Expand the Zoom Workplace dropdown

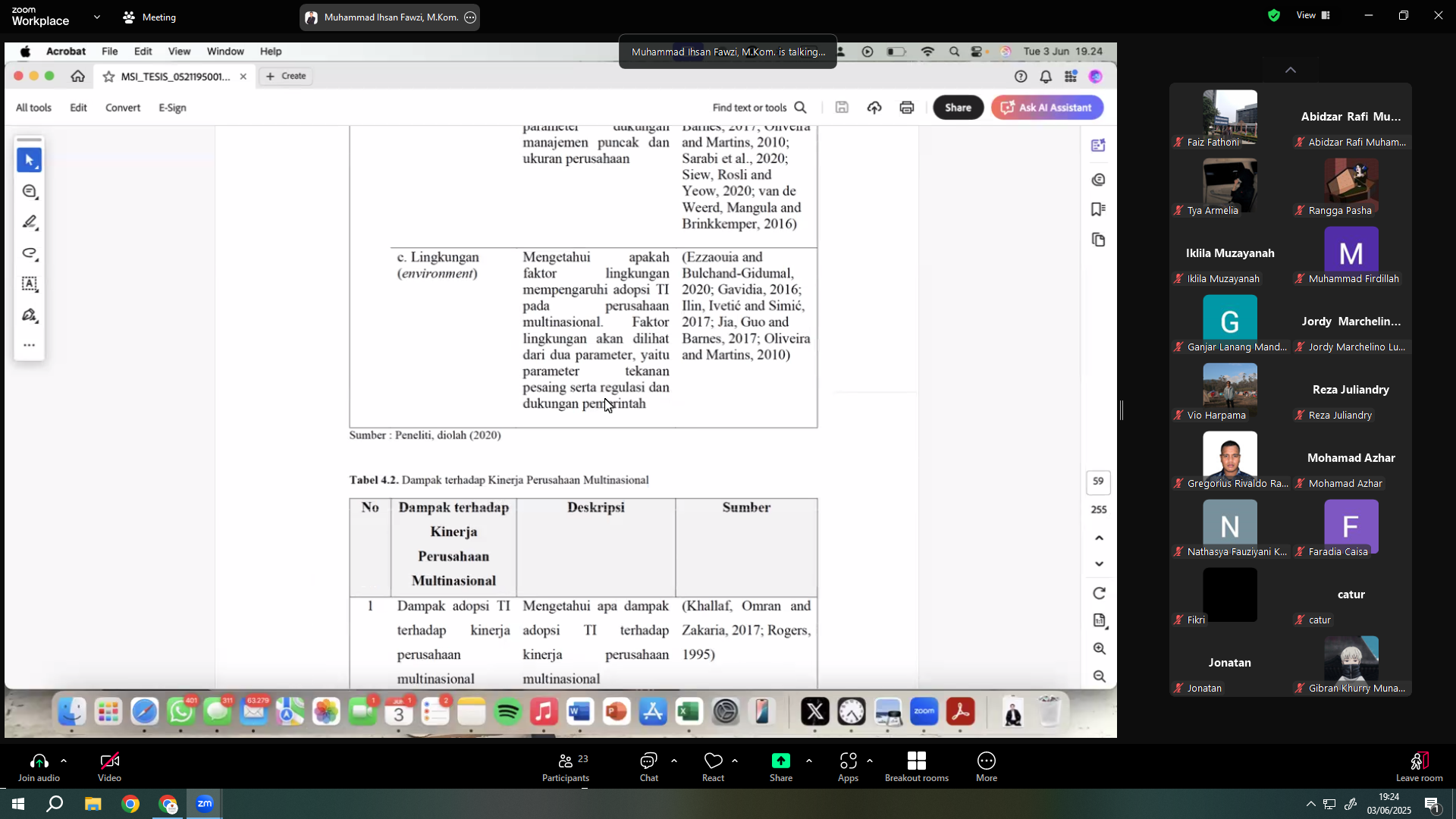tap(97, 17)
